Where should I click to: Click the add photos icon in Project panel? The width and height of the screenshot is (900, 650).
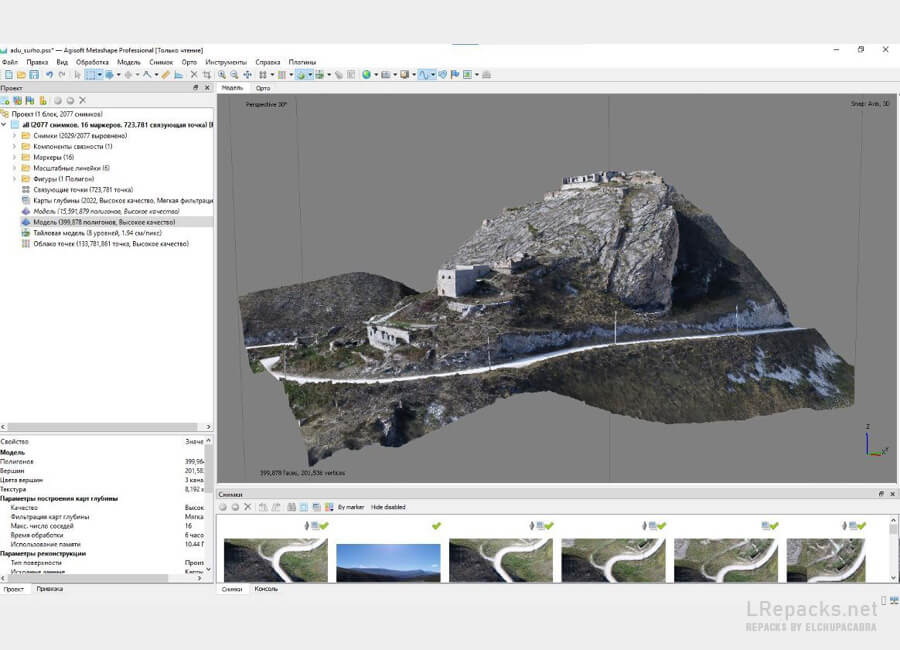point(18,100)
